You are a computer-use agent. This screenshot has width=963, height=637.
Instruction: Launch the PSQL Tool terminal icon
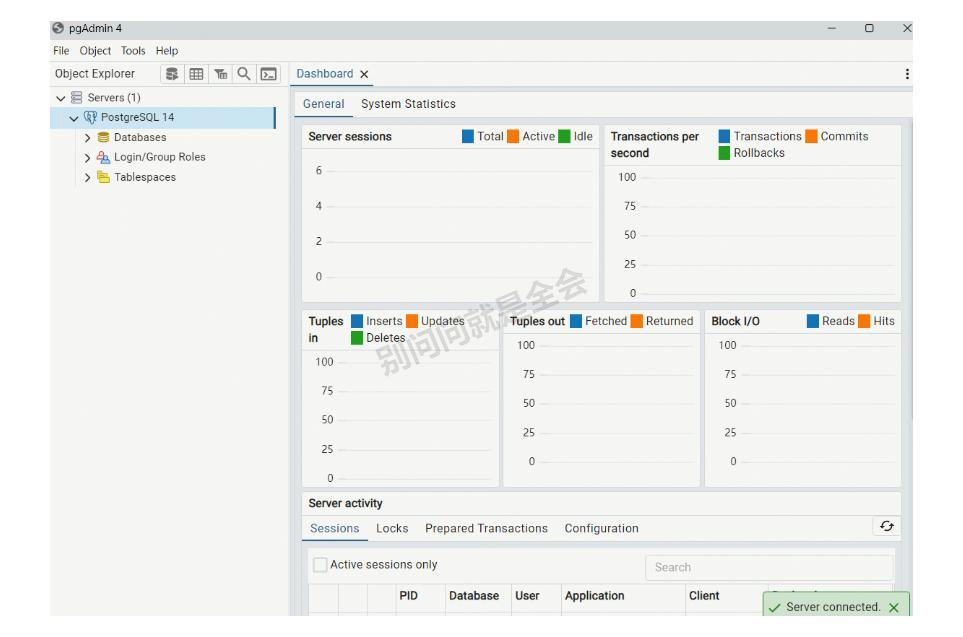click(268, 74)
